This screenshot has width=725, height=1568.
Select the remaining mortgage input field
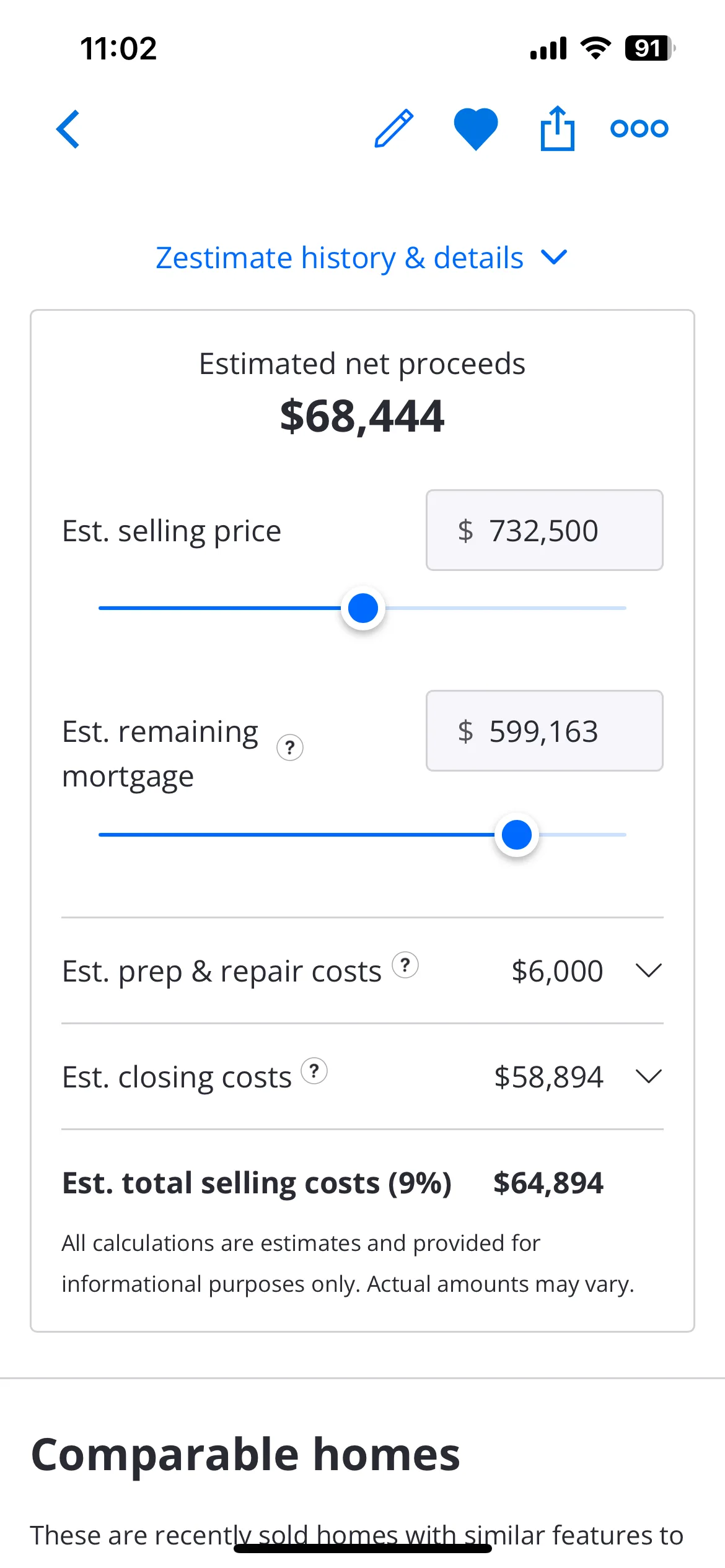coord(545,731)
